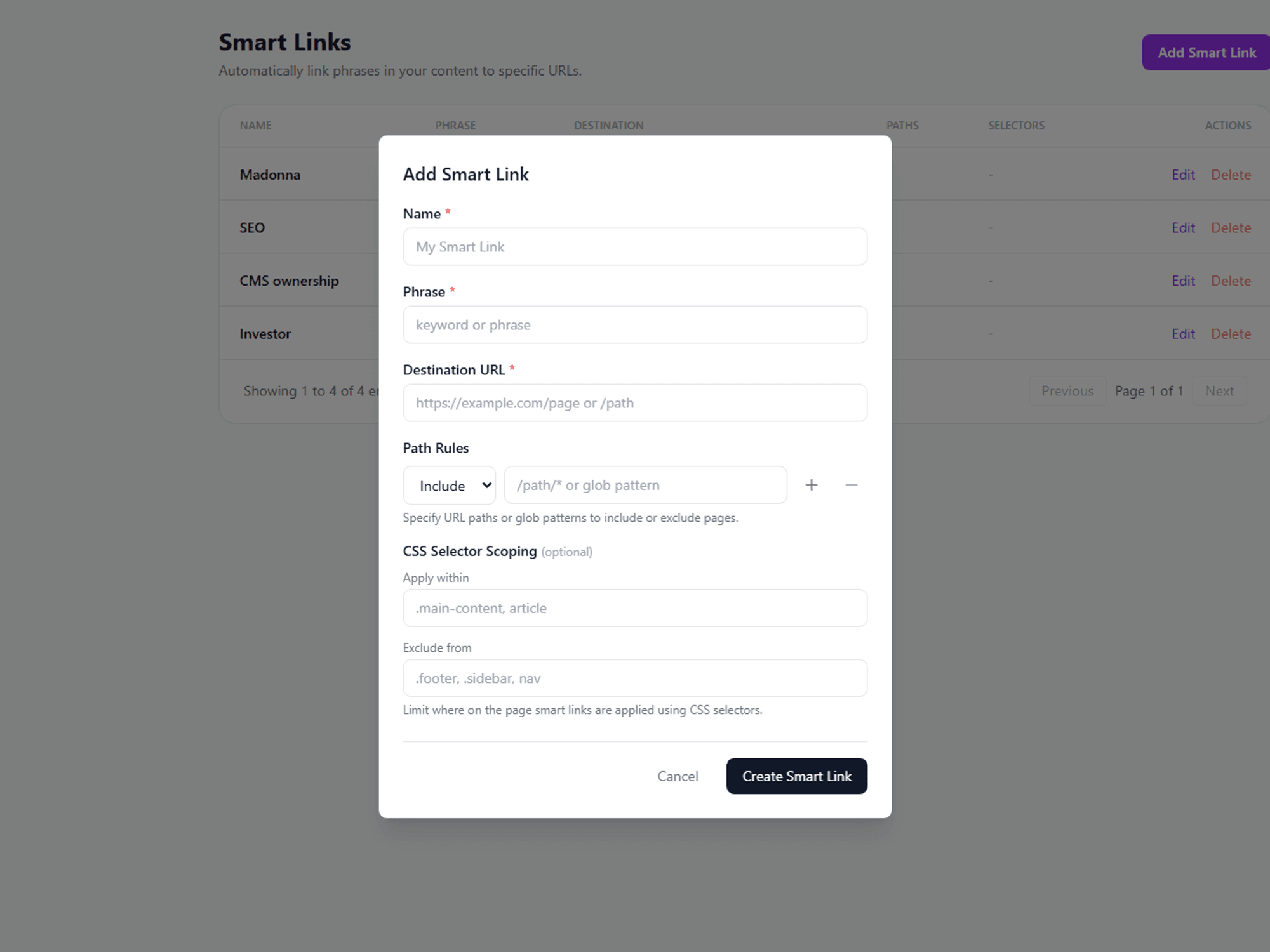Click the Destination URL input field
This screenshot has height=952, width=1270.
(634, 402)
